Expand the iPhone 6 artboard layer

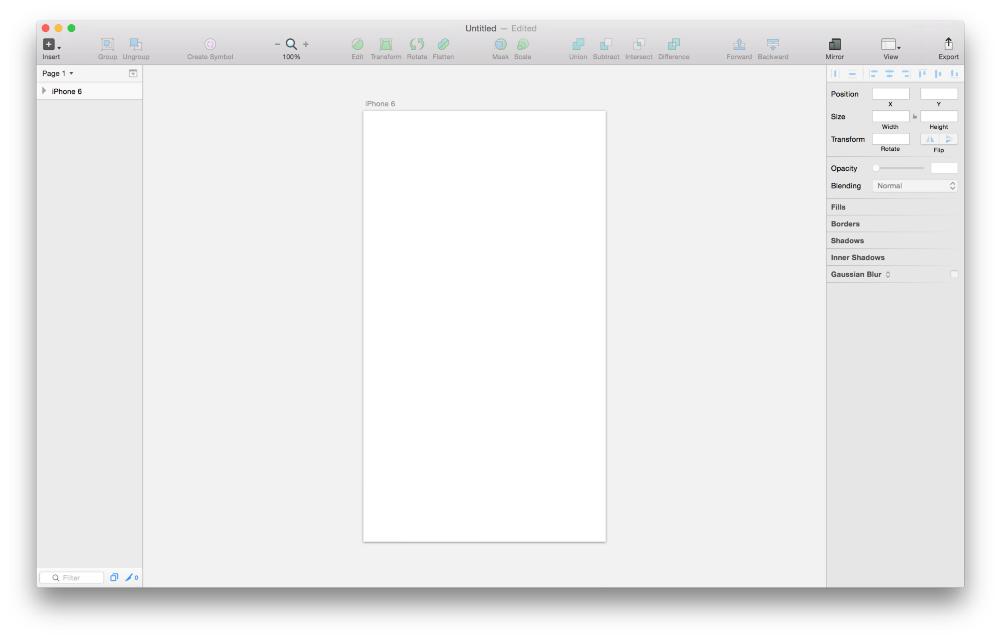click(x=44, y=91)
